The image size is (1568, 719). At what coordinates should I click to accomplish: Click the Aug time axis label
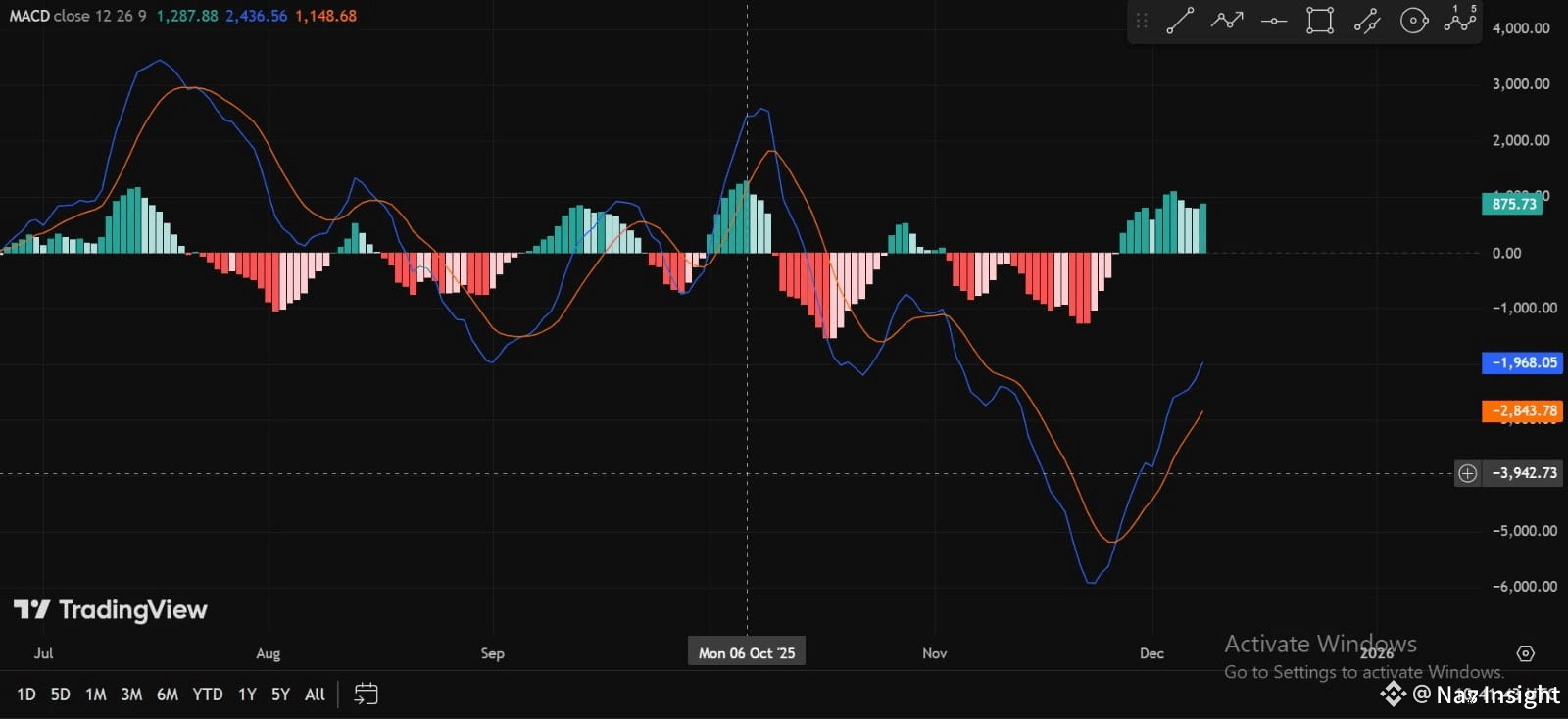(268, 653)
